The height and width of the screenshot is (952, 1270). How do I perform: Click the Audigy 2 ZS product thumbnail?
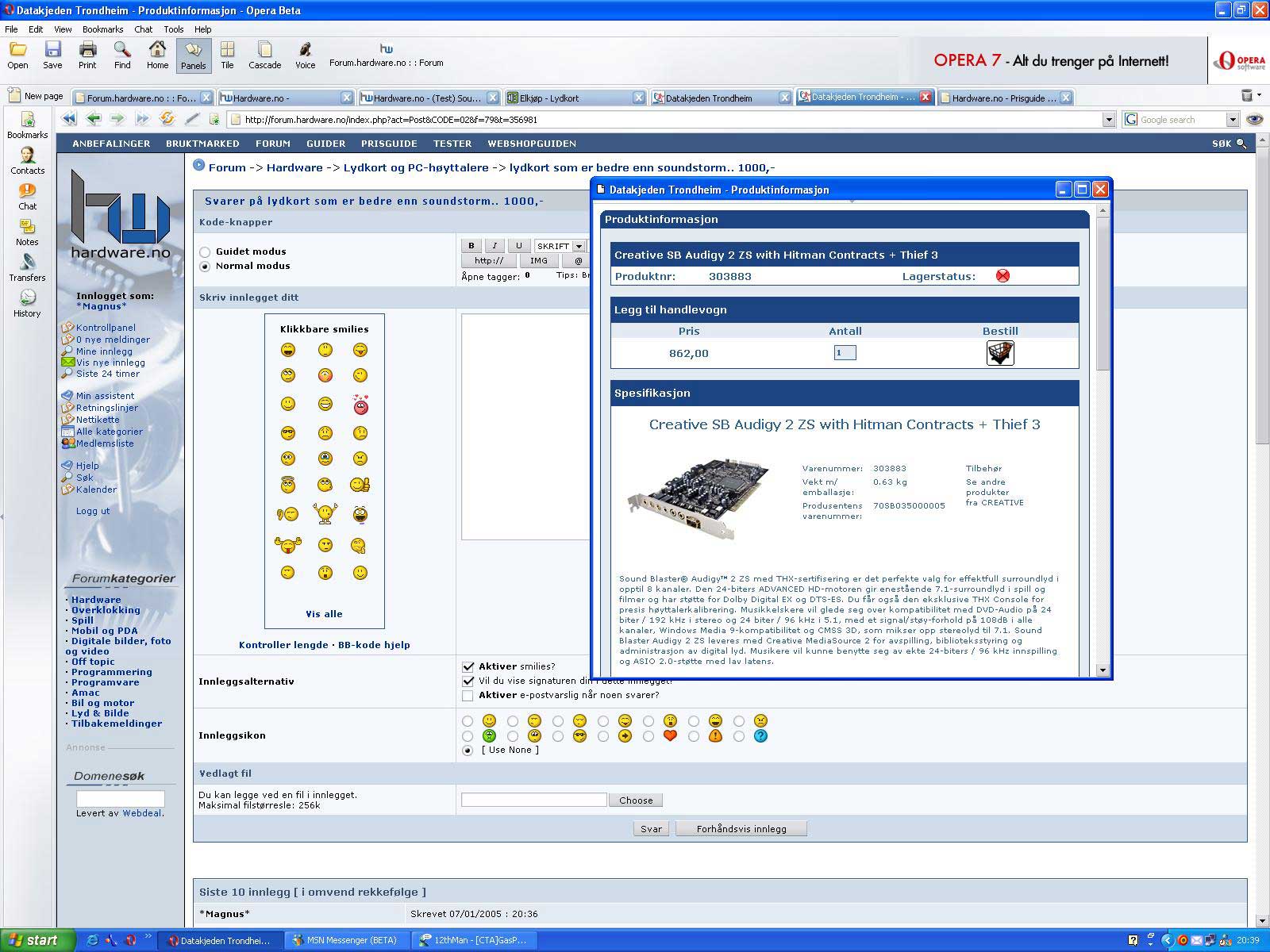(x=699, y=497)
